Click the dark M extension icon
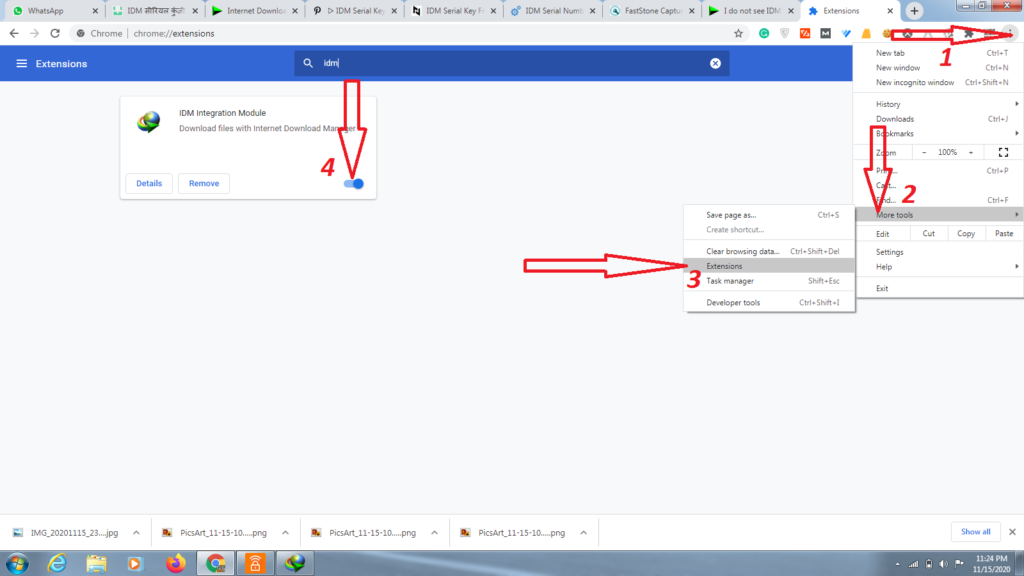This screenshot has width=1024, height=576. point(825,33)
